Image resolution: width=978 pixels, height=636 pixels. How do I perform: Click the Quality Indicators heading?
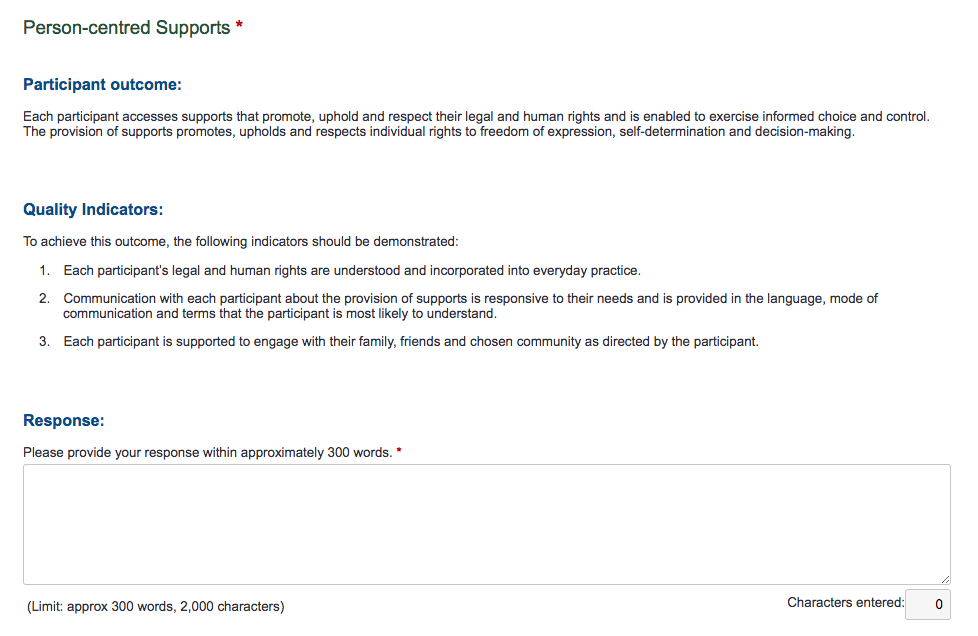point(93,209)
